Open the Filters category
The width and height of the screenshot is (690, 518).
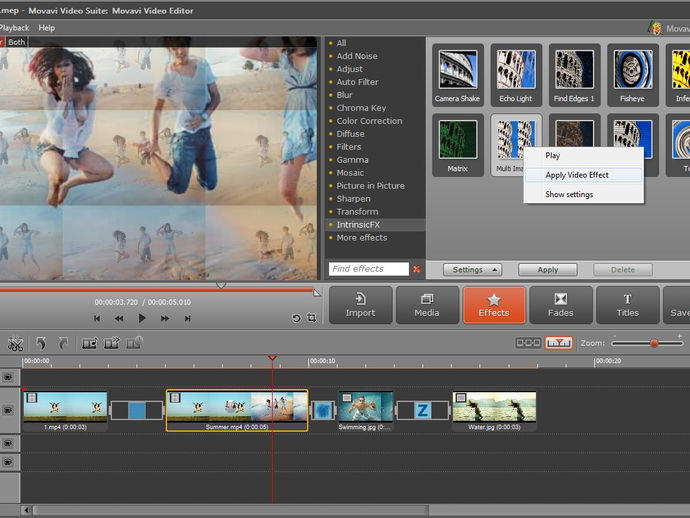(349, 147)
